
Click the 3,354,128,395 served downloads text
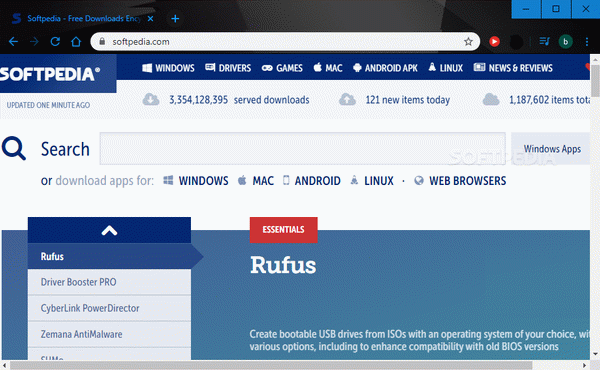(239, 100)
